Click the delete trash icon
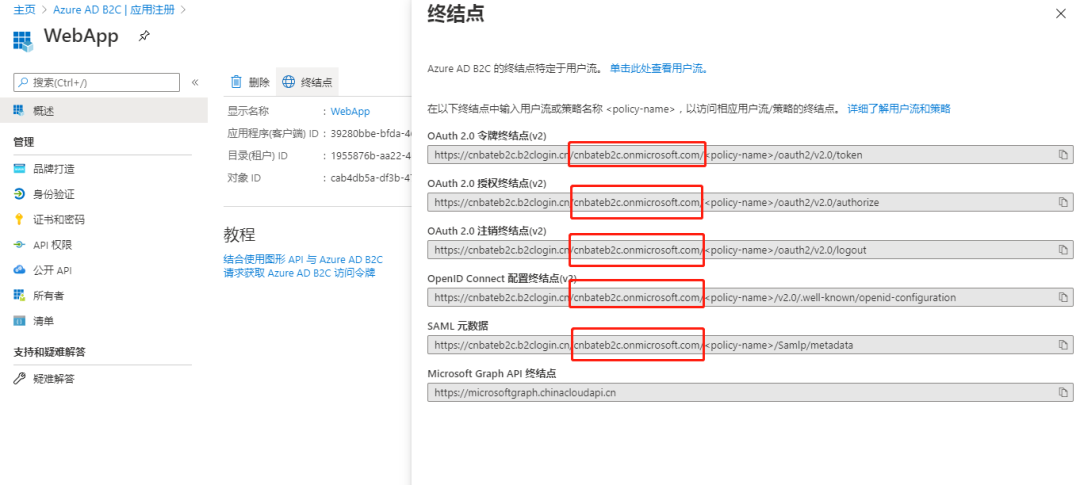Screen dimensions: 1080x485 [236, 82]
